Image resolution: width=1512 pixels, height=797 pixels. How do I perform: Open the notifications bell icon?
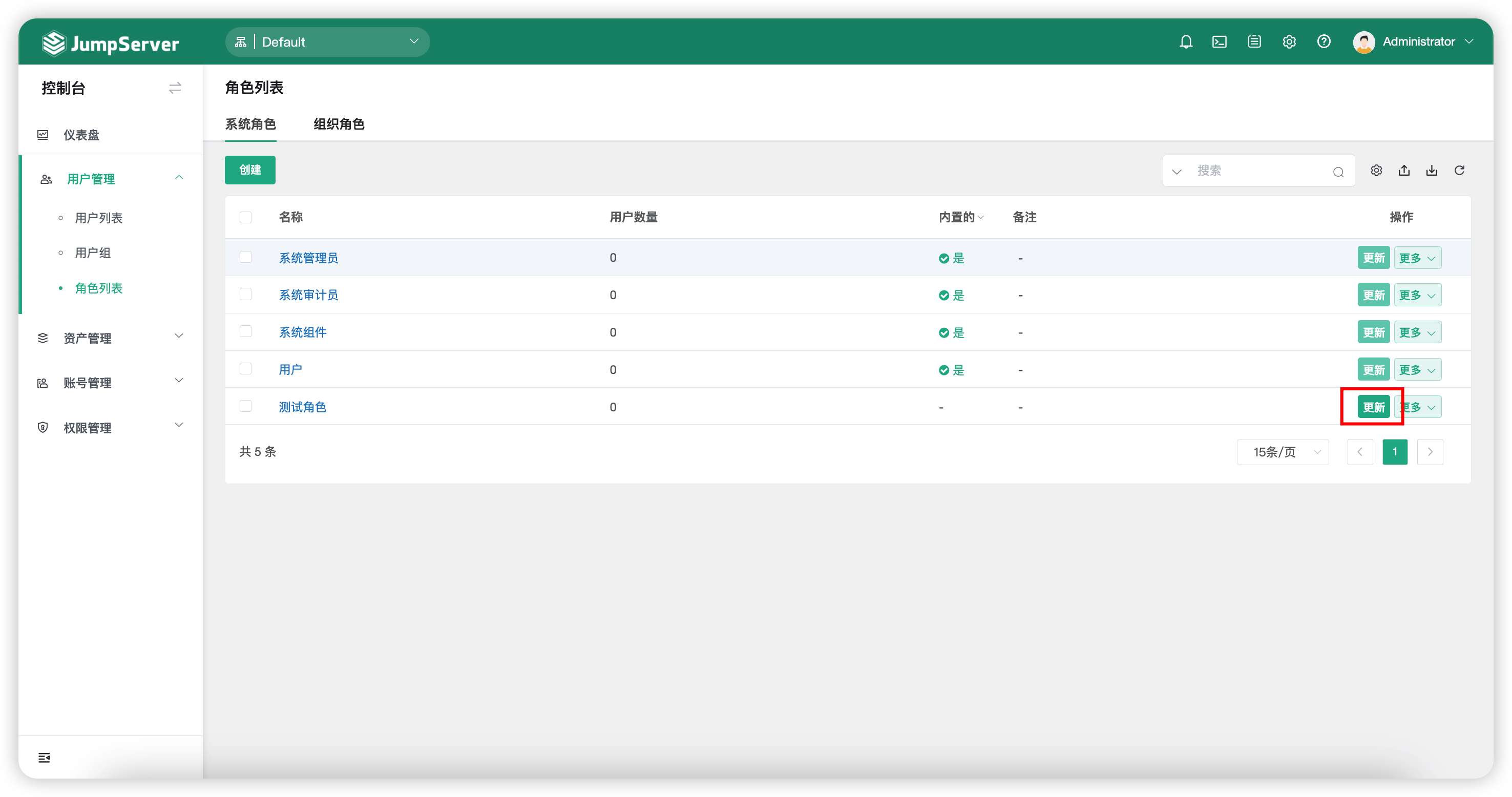tap(1186, 41)
